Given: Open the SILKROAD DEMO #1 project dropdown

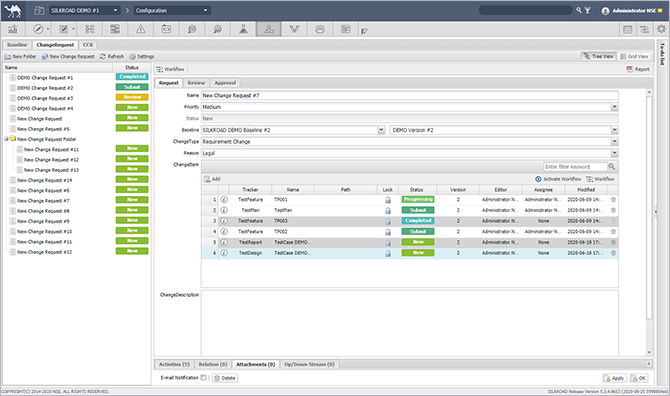Looking at the screenshot, I should (84, 10).
